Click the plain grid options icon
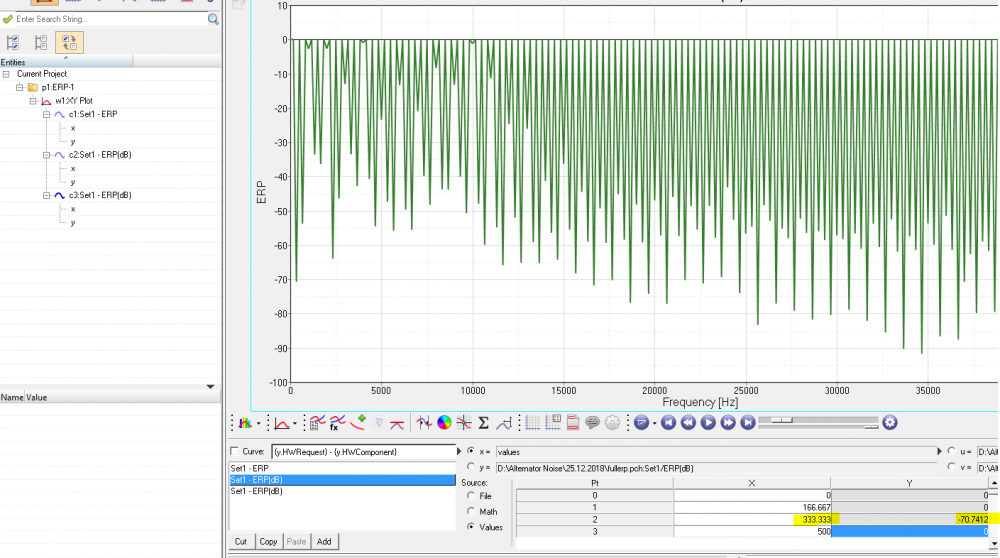This screenshot has width=1000, height=558. (533, 423)
